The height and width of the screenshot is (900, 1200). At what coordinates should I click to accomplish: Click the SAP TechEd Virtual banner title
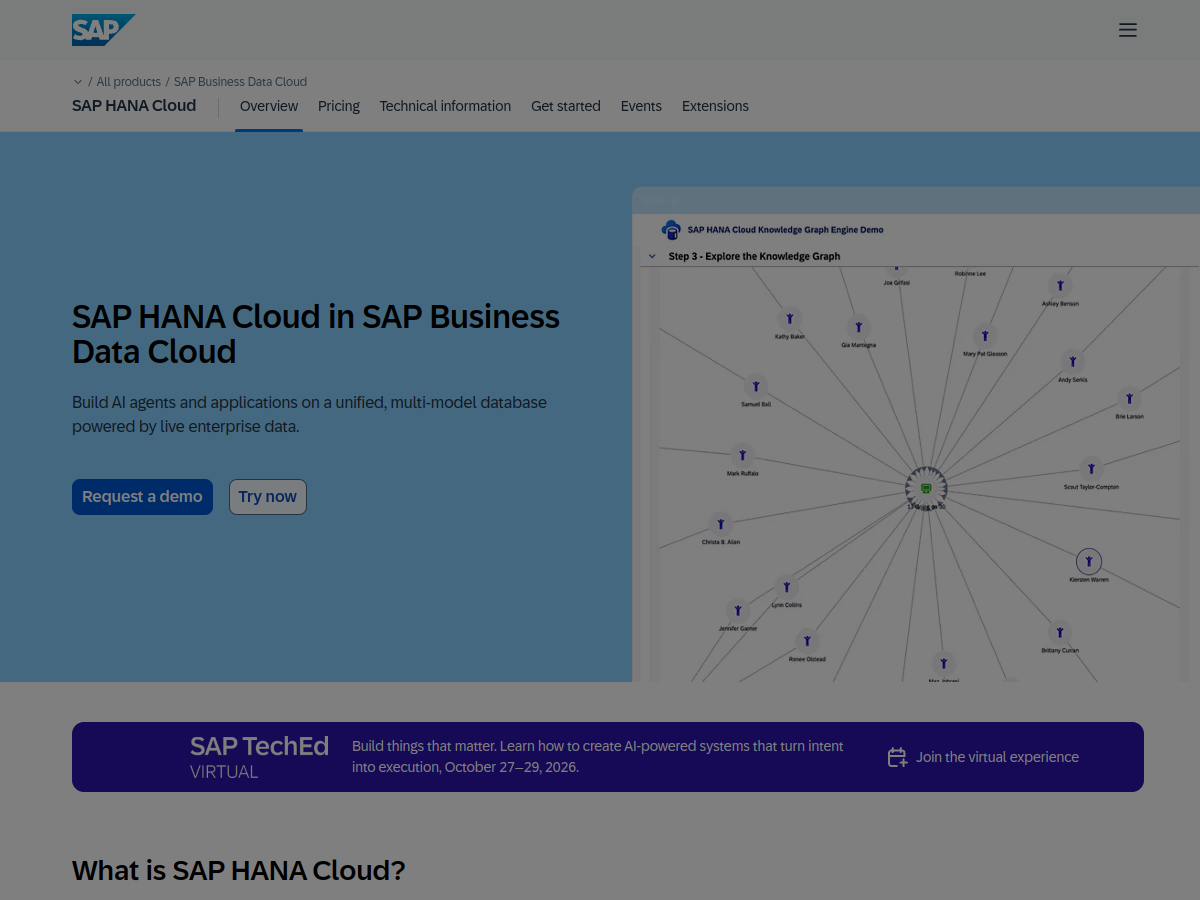[259, 757]
